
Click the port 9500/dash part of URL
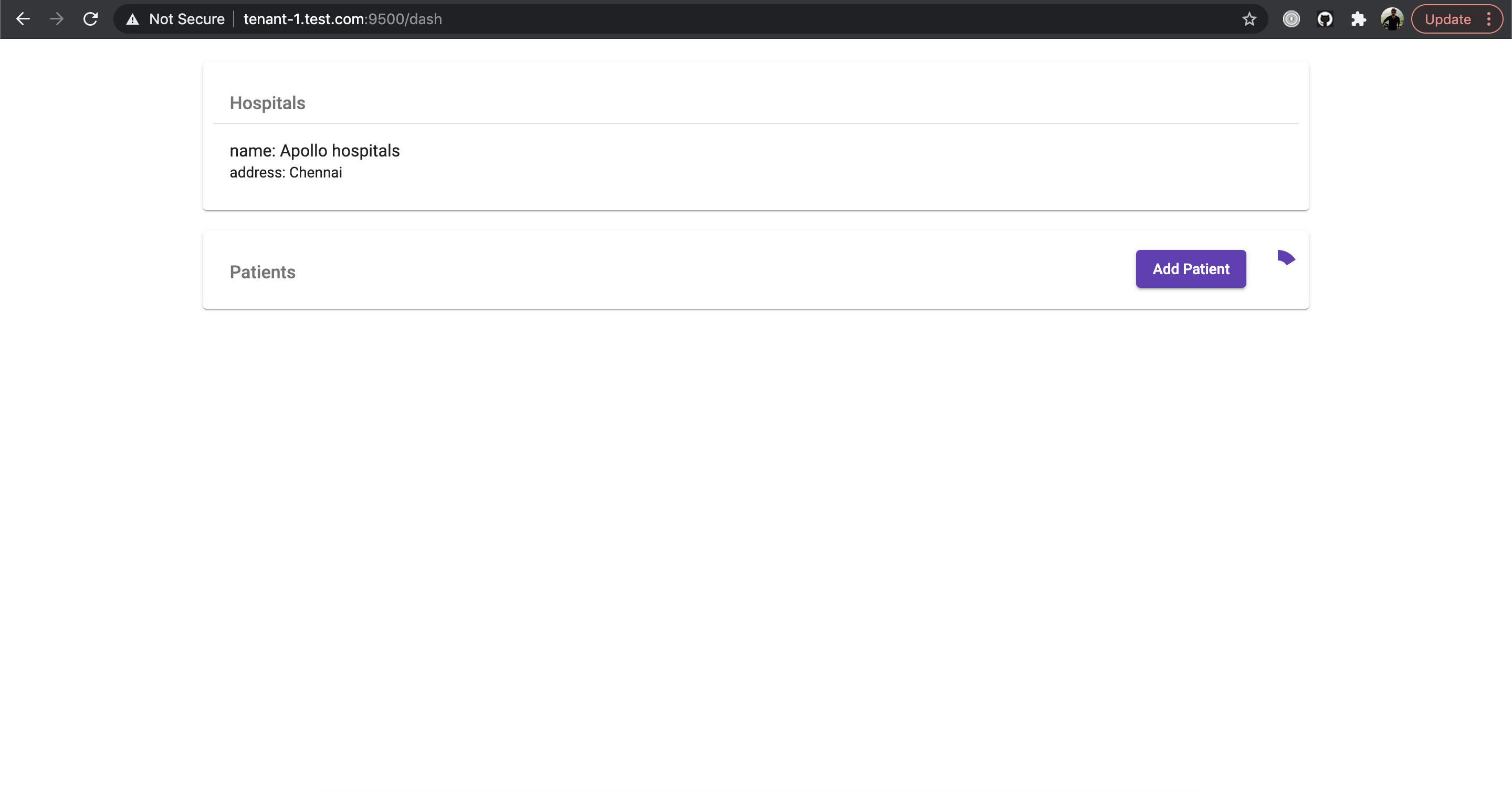(405, 19)
